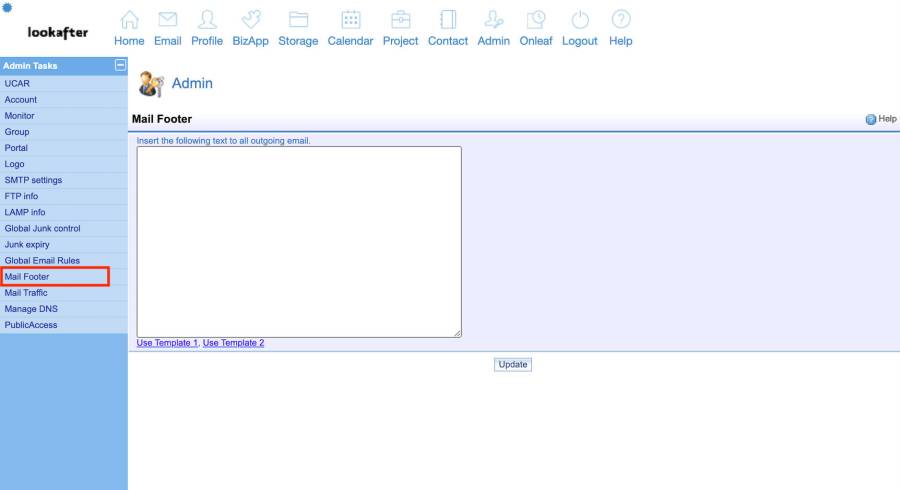Open the Project briefcase icon
Viewport: 900px width, 490px height.
(400, 20)
